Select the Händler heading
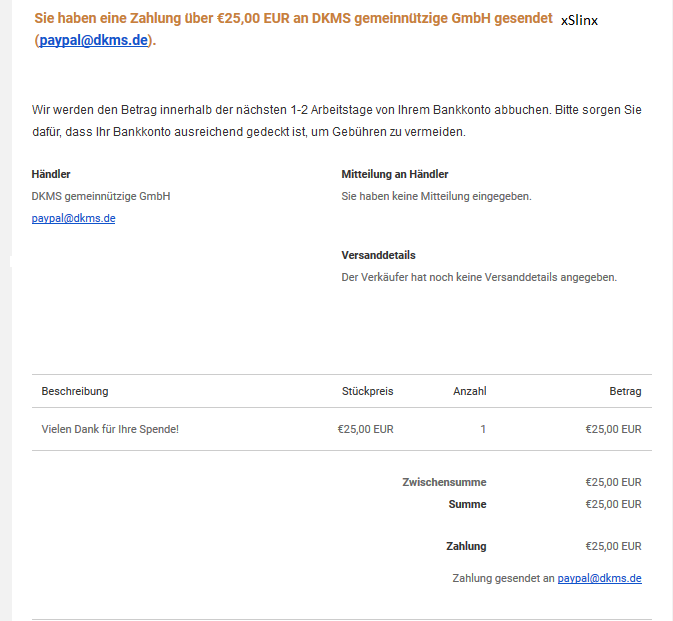Screen dimensions: 673x621 tap(51, 174)
